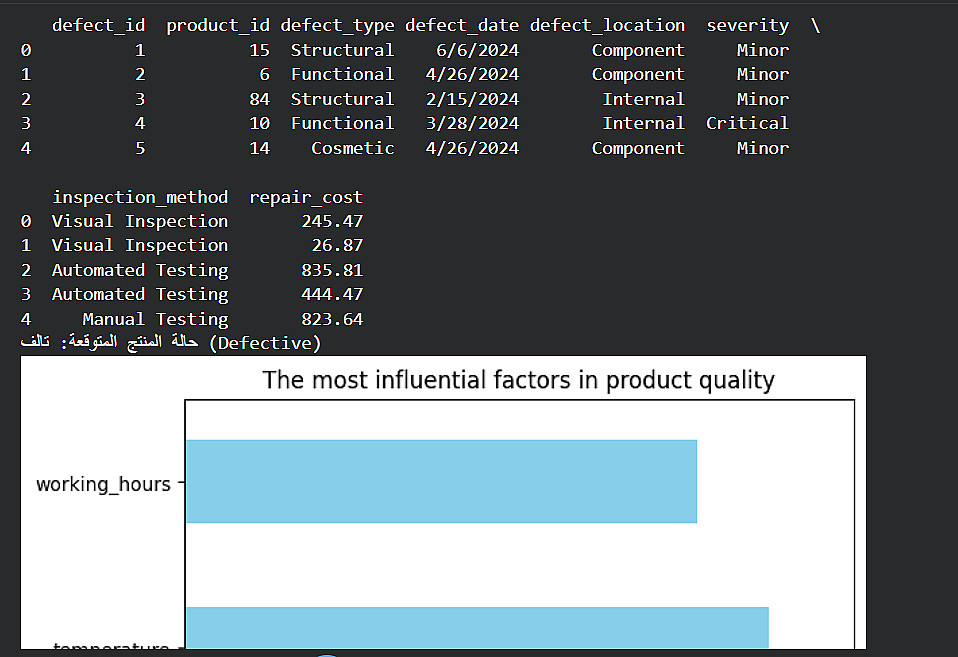Select the product_id column header
The width and height of the screenshot is (958, 657).
coord(217,25)
